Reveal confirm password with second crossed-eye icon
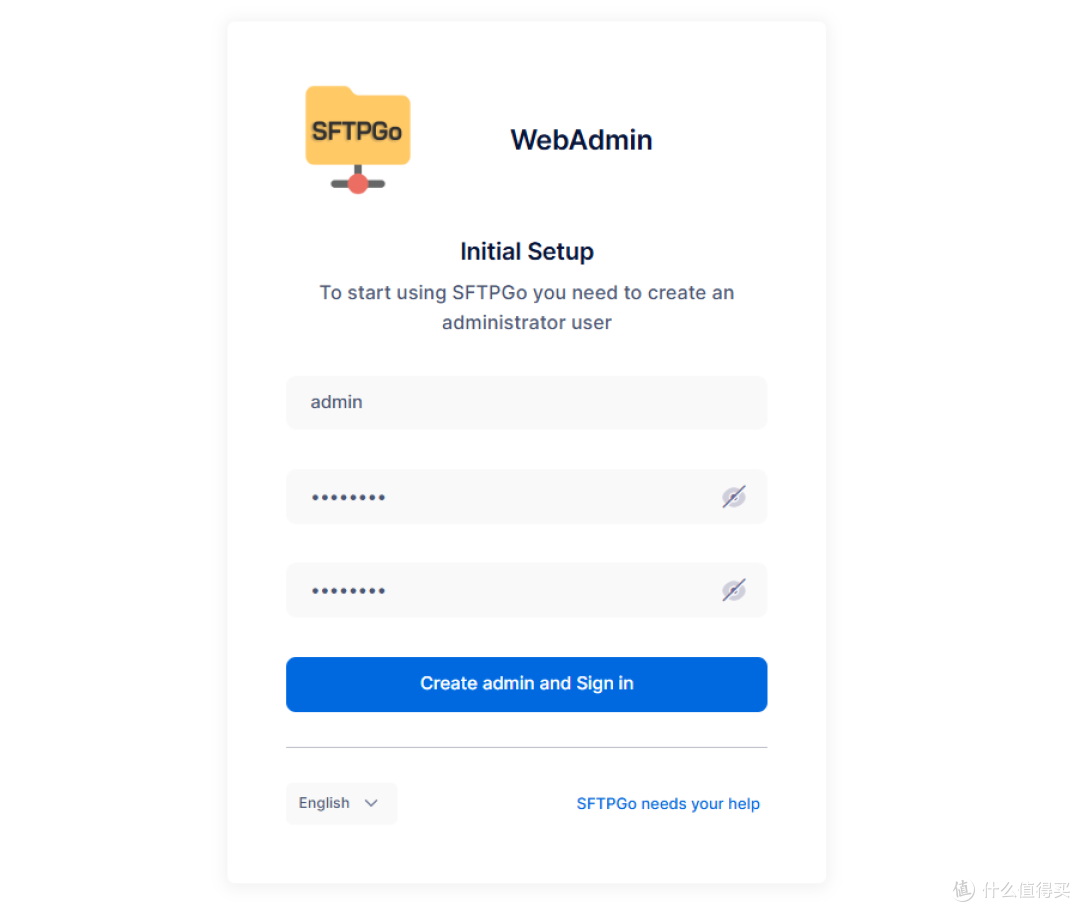The width and height of the screenshot is (1080, 912). [734, 590]
